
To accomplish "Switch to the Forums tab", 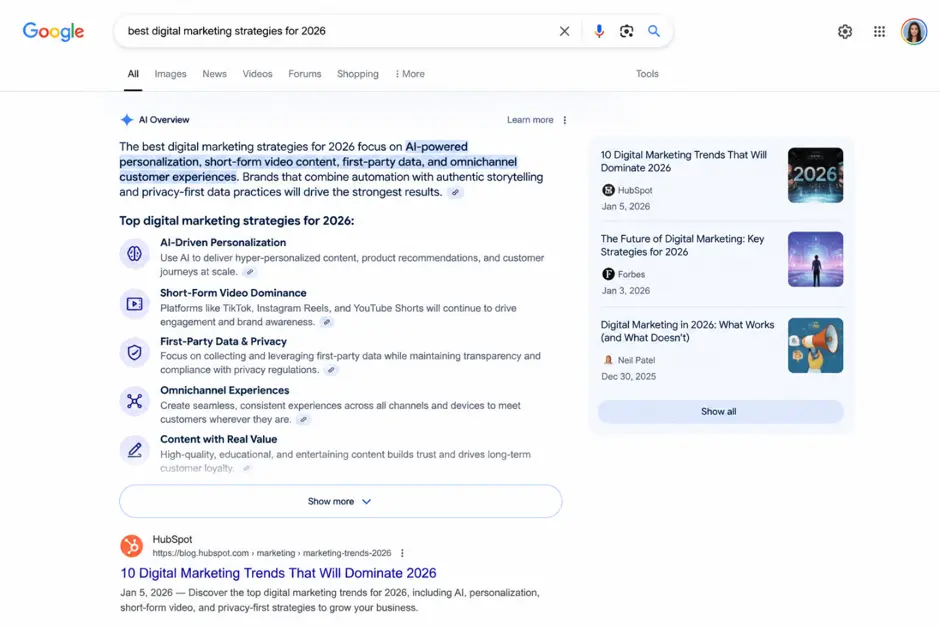I will (x=305, y=74).
